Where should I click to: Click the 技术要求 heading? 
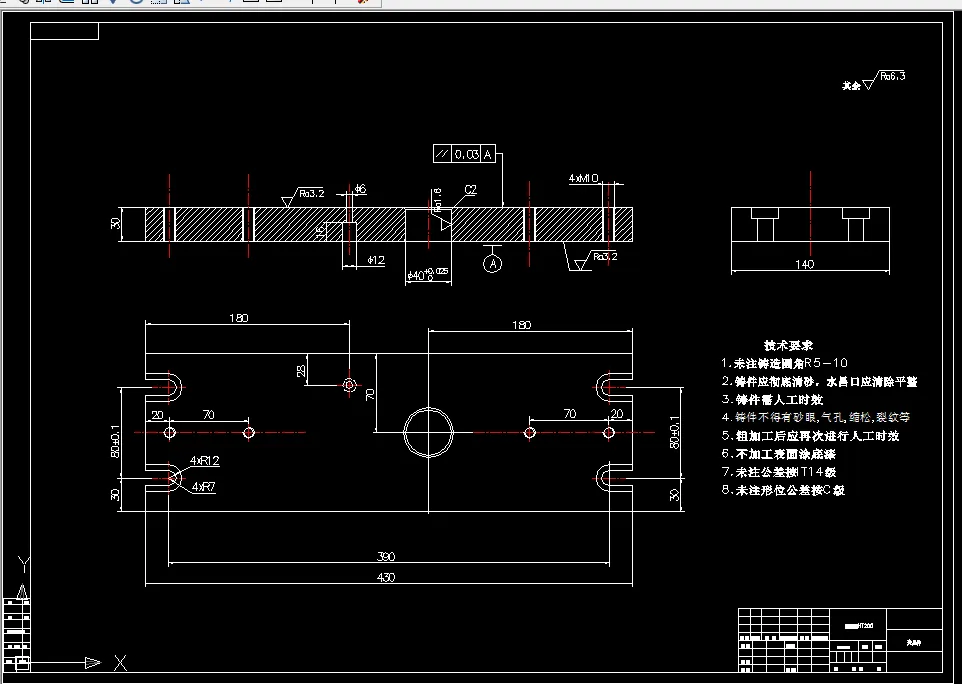788,345
